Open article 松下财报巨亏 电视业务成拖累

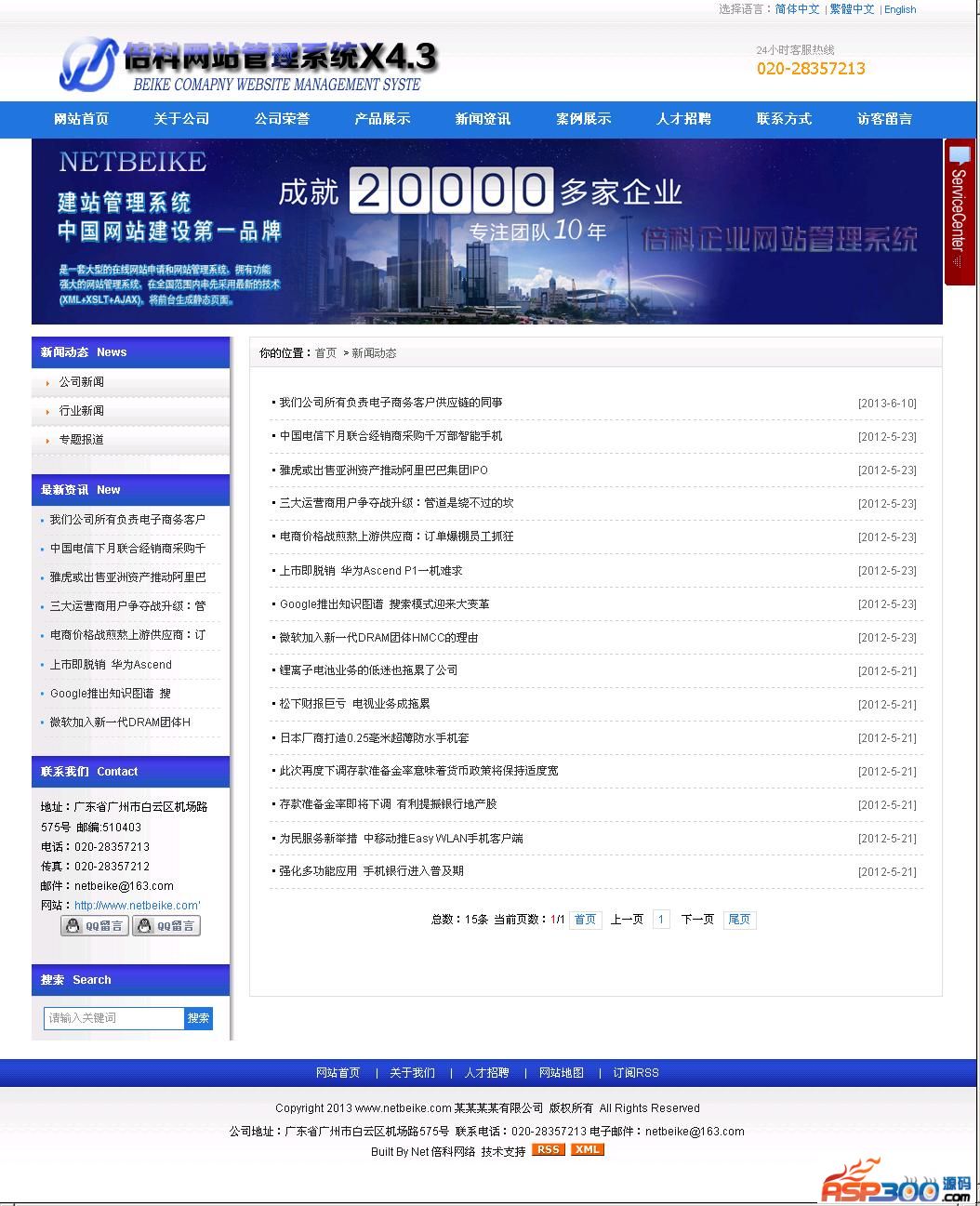tap(354, 704)
